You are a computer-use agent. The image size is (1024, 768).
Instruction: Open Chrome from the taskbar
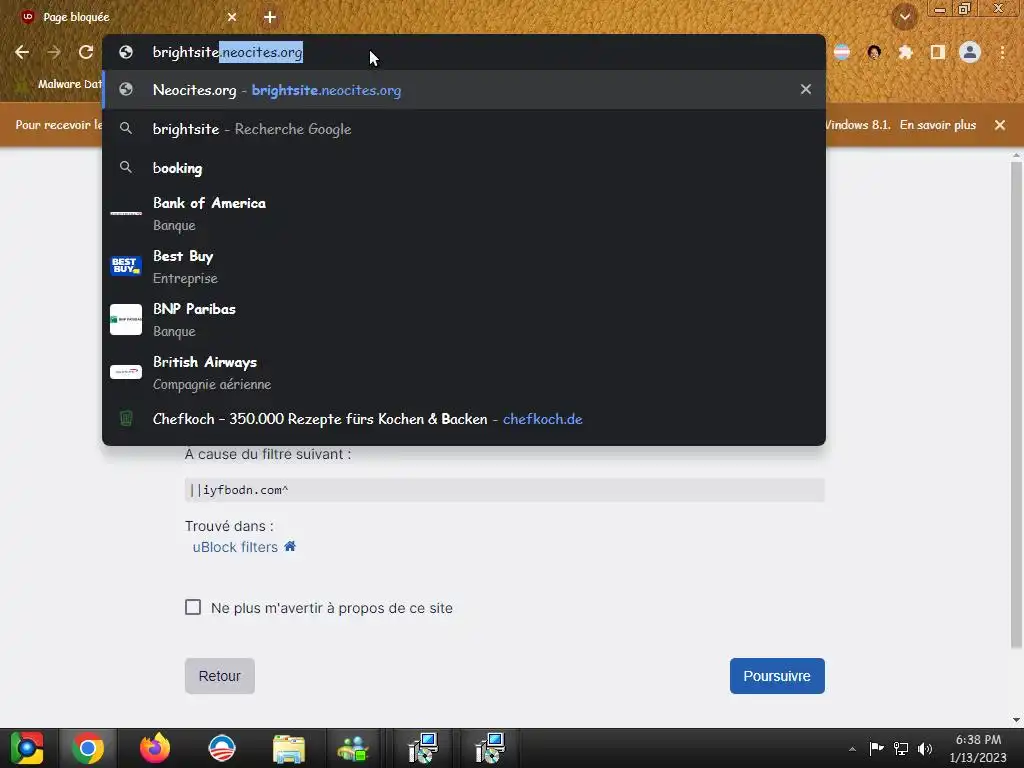(x=88, y=748)
